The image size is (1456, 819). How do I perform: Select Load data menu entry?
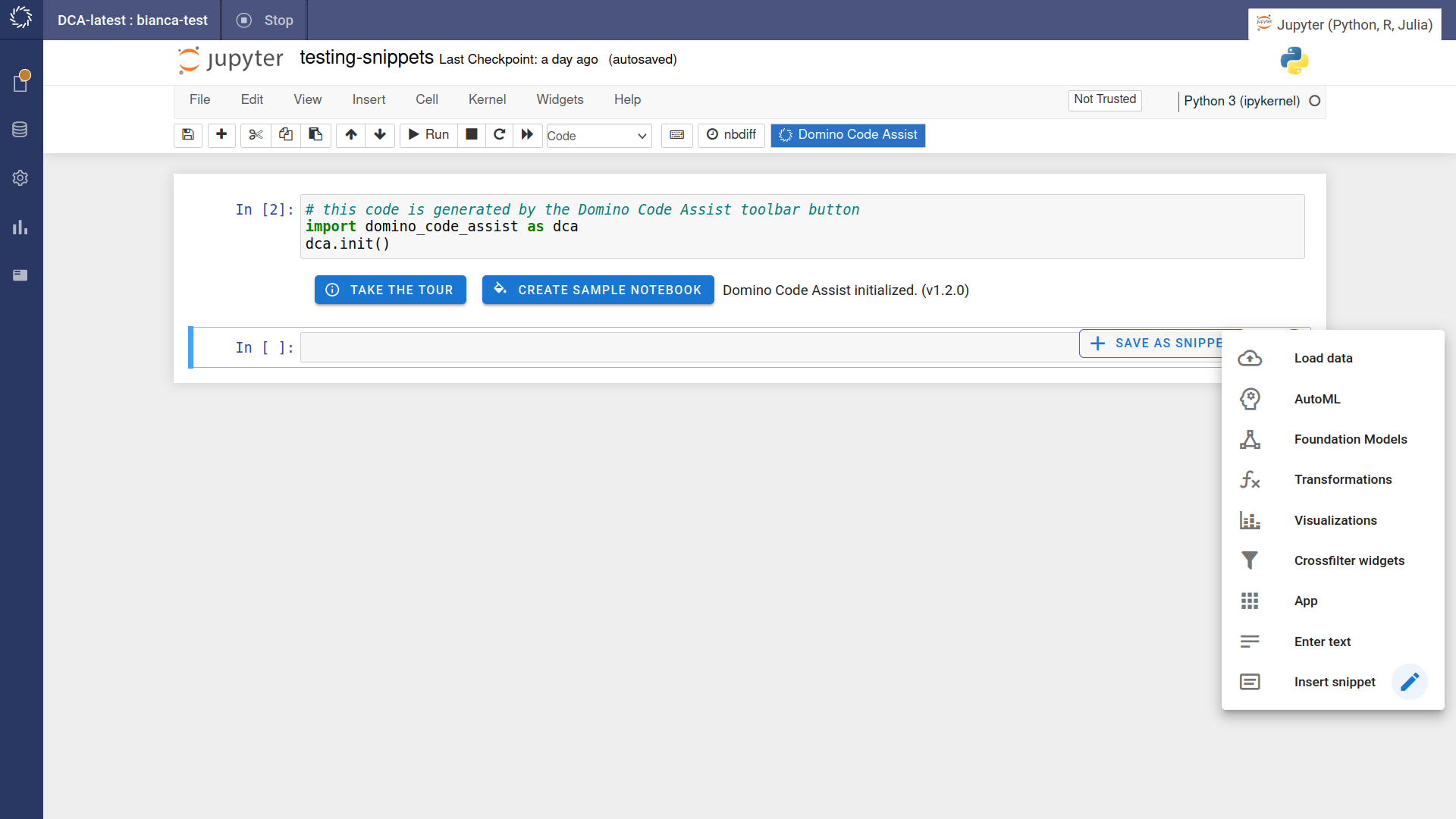1332,358
